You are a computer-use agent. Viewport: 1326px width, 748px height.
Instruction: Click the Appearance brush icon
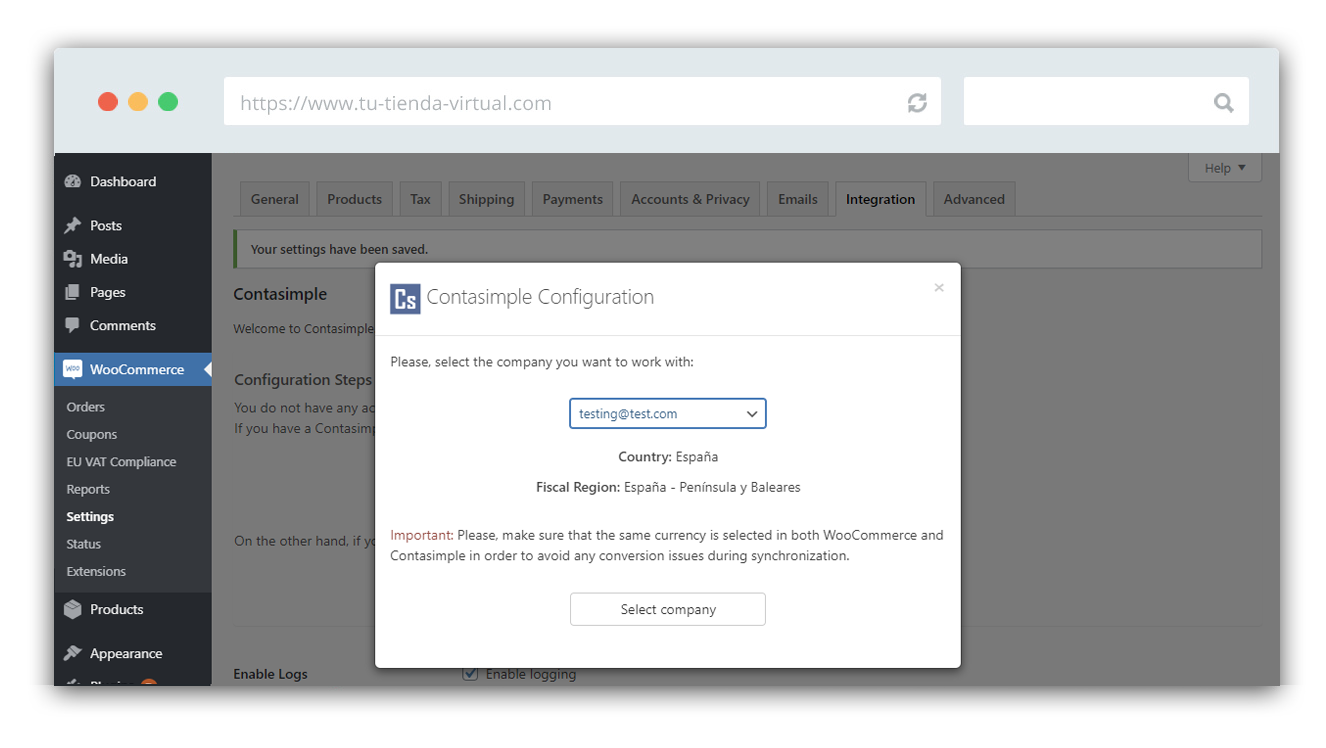(72, 653)
